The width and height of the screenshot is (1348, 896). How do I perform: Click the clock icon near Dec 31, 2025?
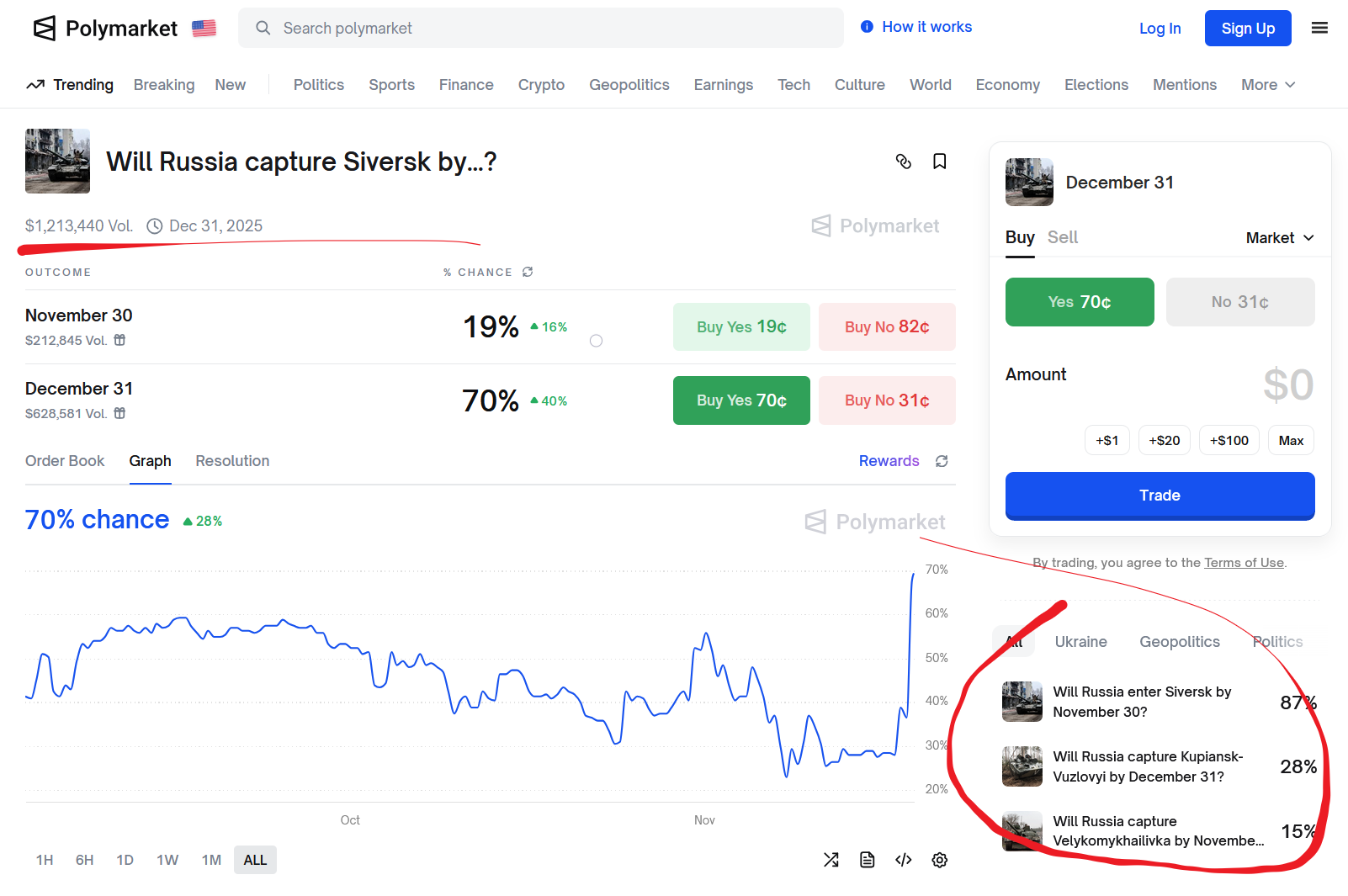pos(155,226)
